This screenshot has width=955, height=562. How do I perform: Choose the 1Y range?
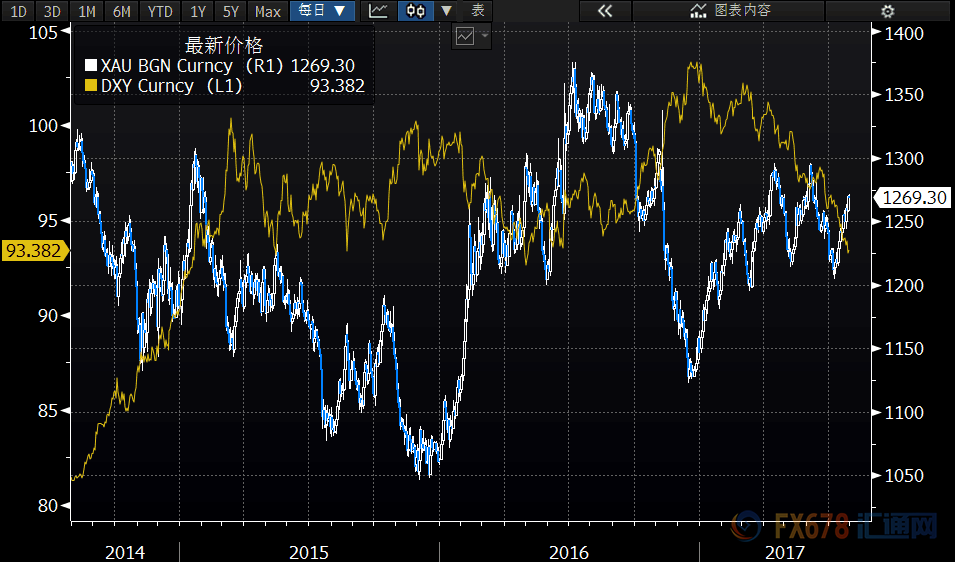[198, 11]
